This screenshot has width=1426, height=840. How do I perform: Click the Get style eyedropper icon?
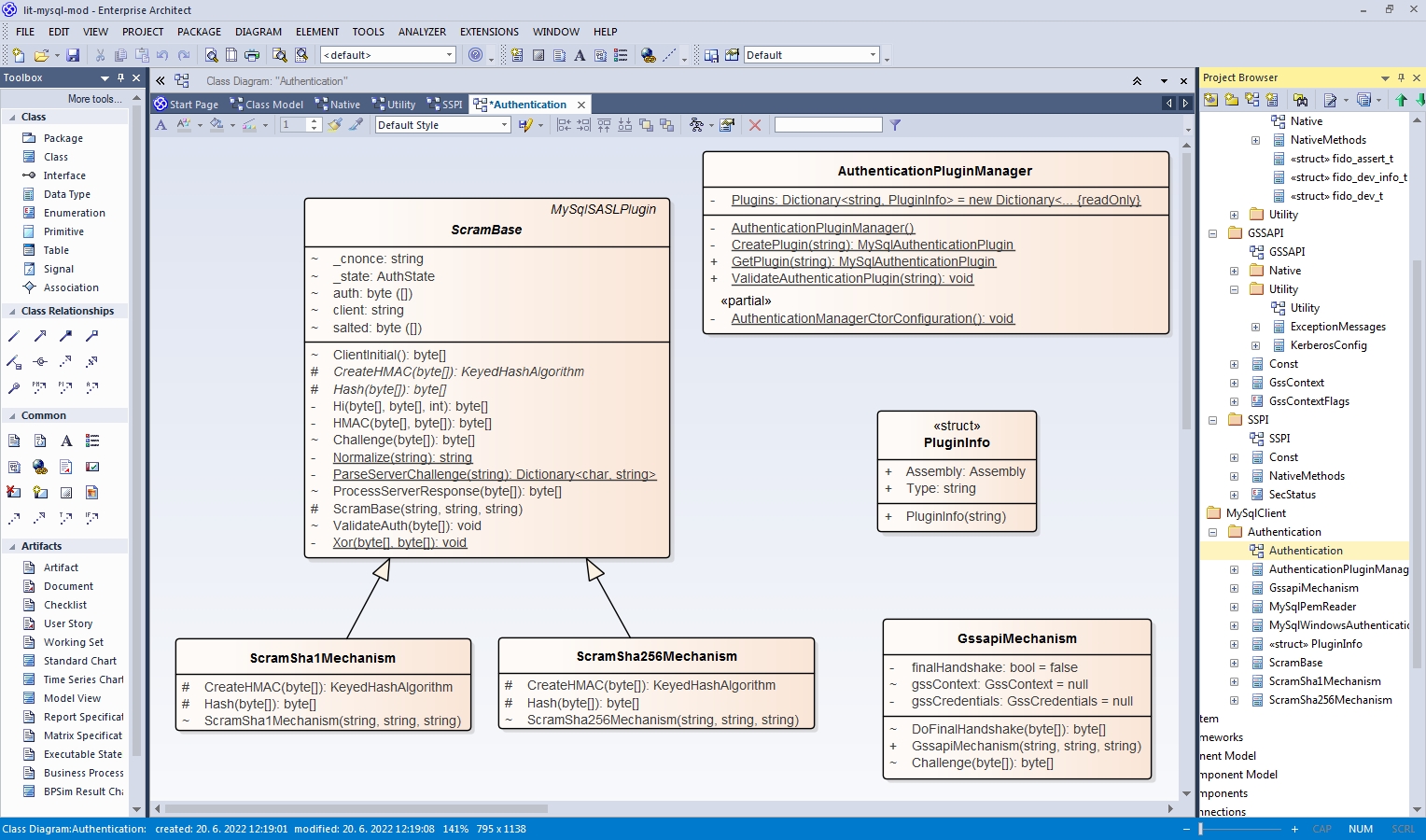(356, 125)
